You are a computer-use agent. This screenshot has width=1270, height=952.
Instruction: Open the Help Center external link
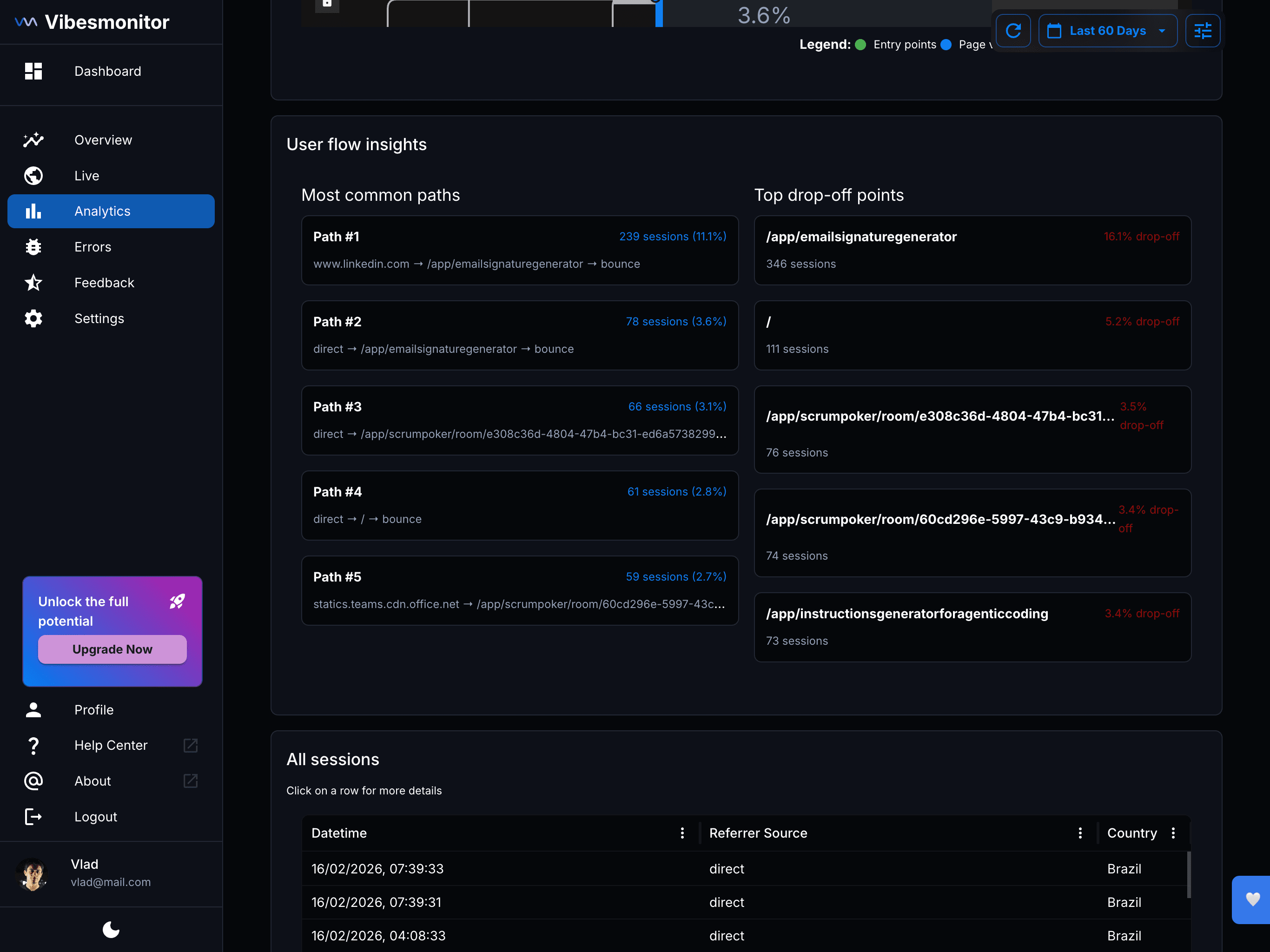pos(190,745)
